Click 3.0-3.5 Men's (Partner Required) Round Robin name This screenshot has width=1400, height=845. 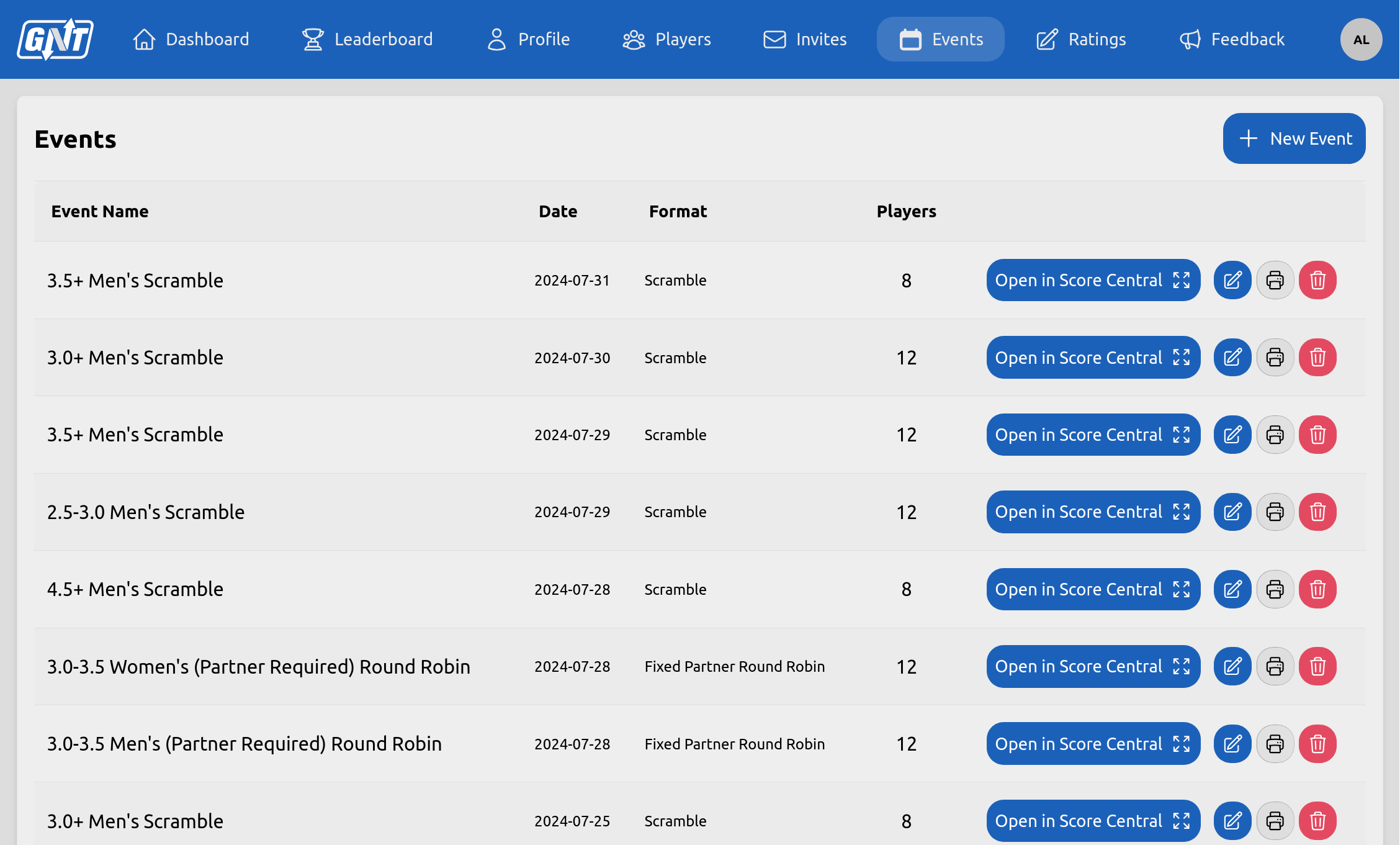[x=245, y=744]
